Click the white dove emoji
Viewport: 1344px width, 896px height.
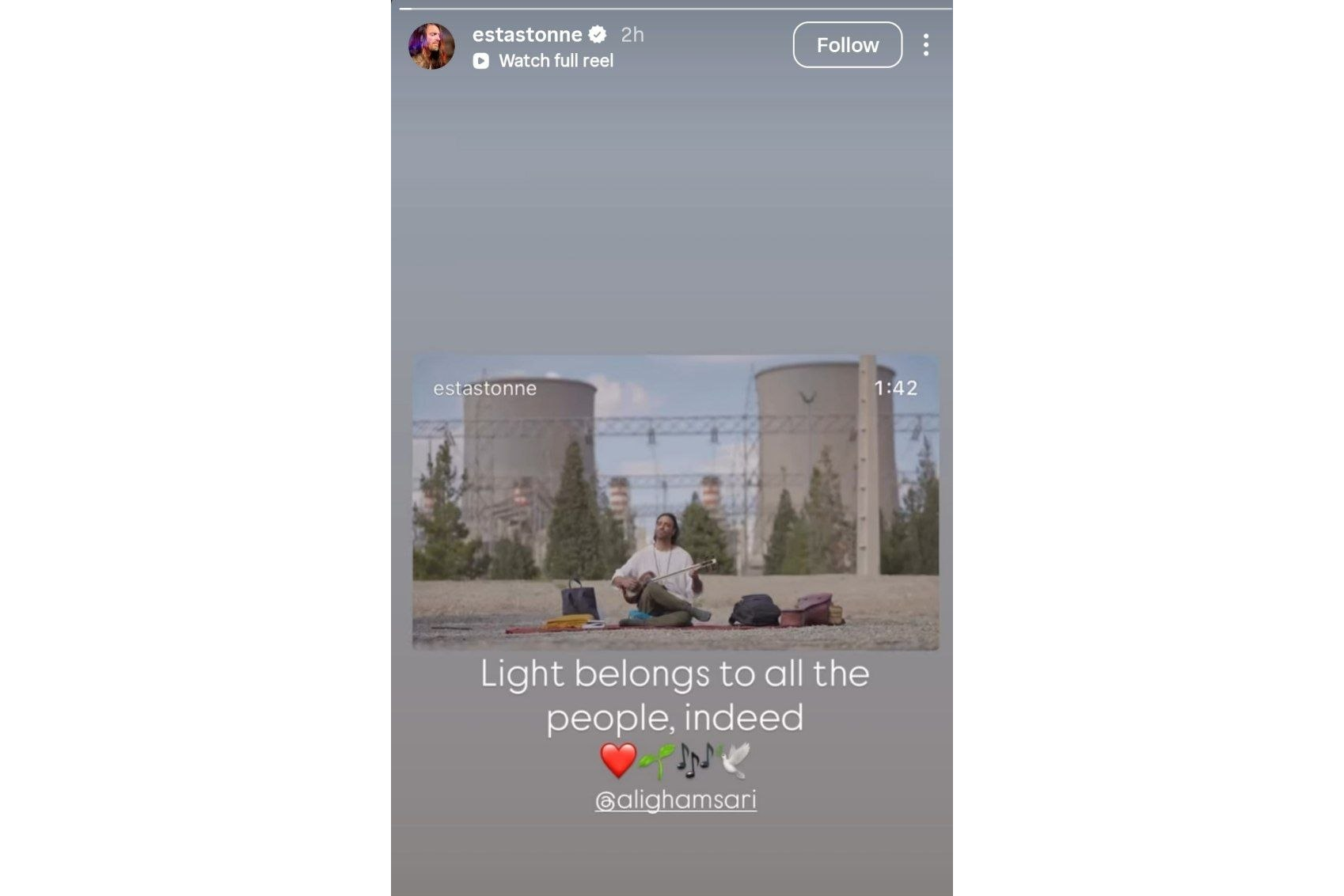coord(734,760)
